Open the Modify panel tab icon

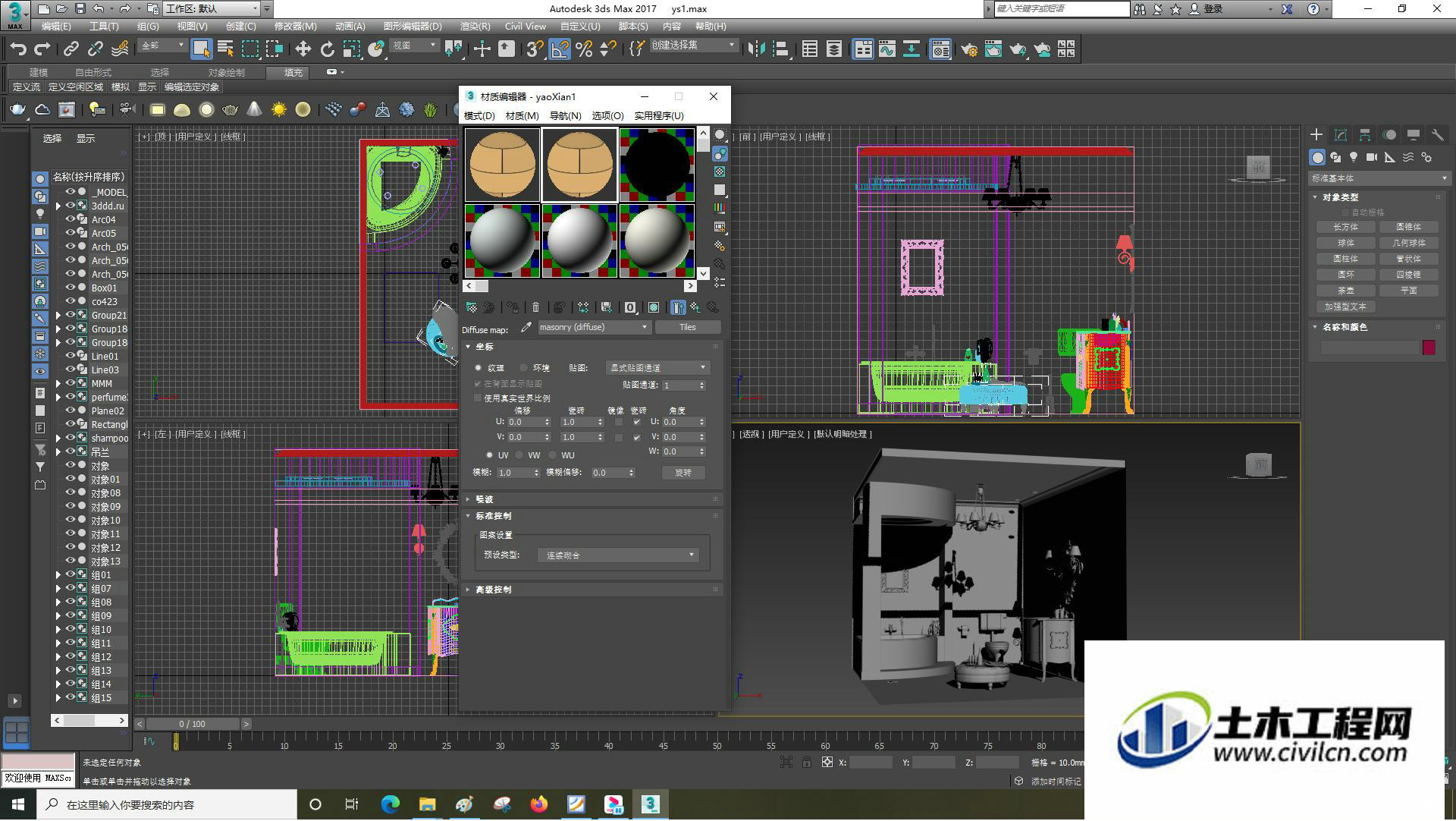click(1341, 135)
